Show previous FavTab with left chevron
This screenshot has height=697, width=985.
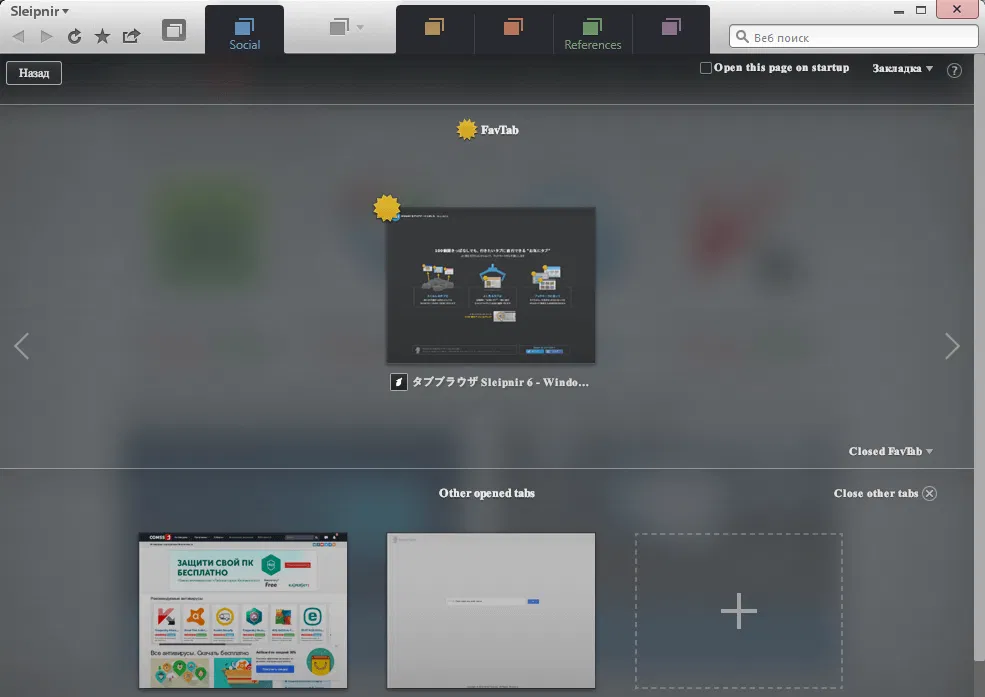coord(22,346)
